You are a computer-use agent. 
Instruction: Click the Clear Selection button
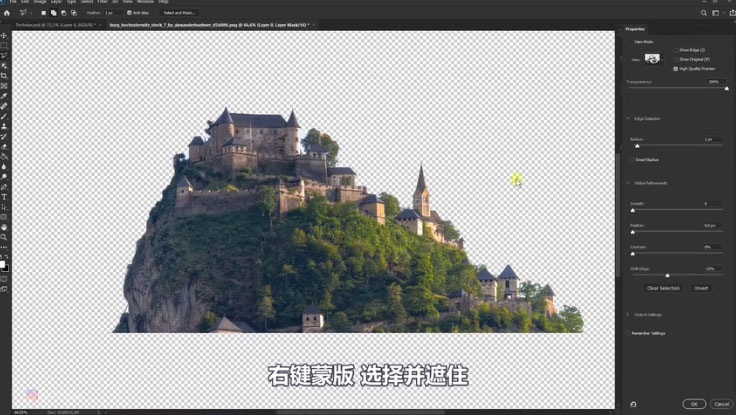coord(663,288)
